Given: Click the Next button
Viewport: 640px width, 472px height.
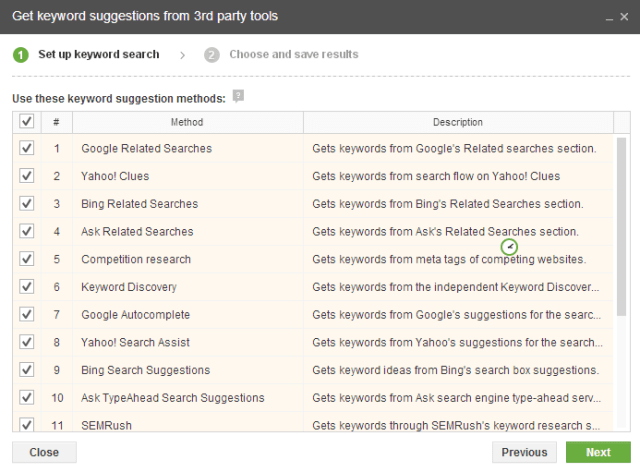Looking at the screenshot, I should click(598, 452).
